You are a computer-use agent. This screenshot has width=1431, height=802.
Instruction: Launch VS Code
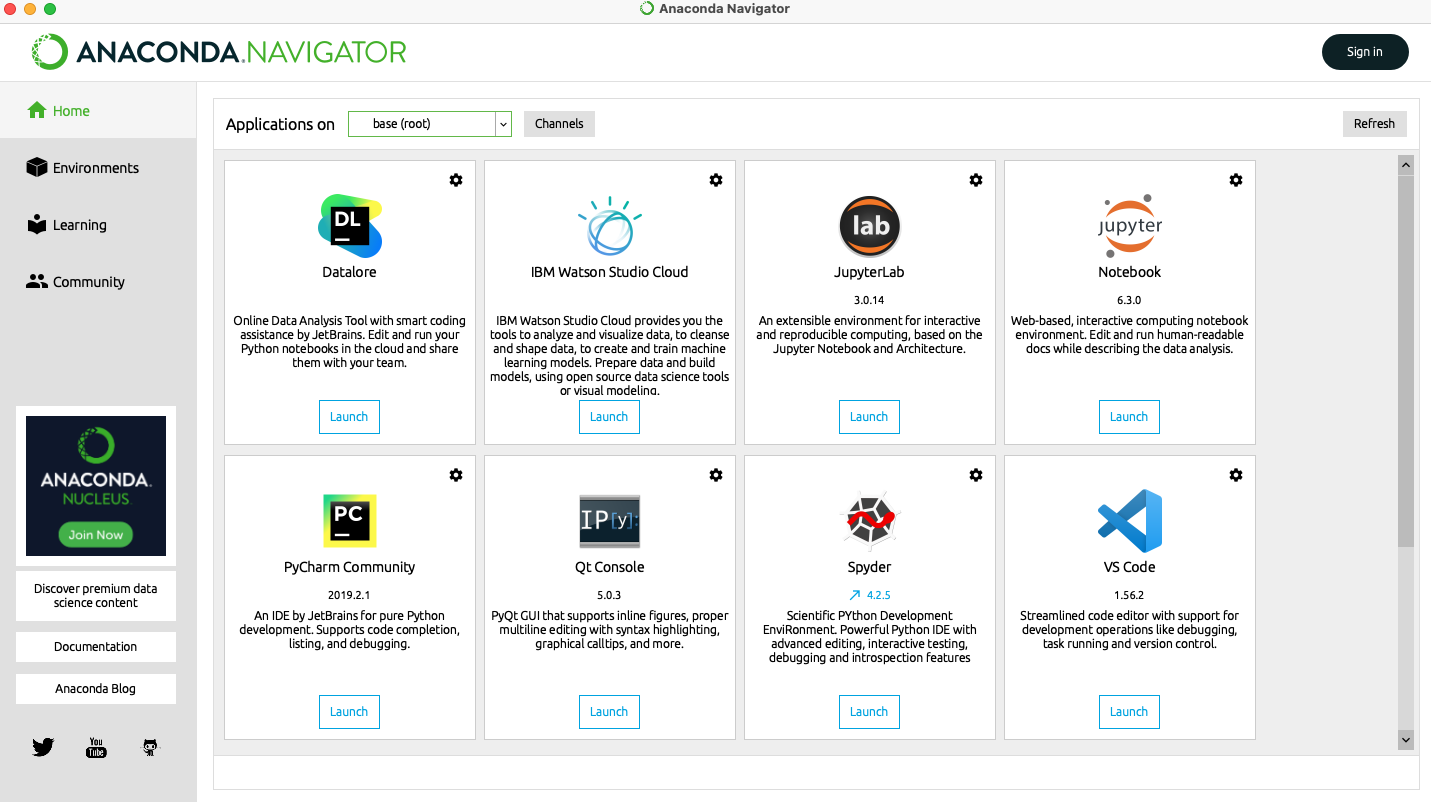coord(1129,712)
